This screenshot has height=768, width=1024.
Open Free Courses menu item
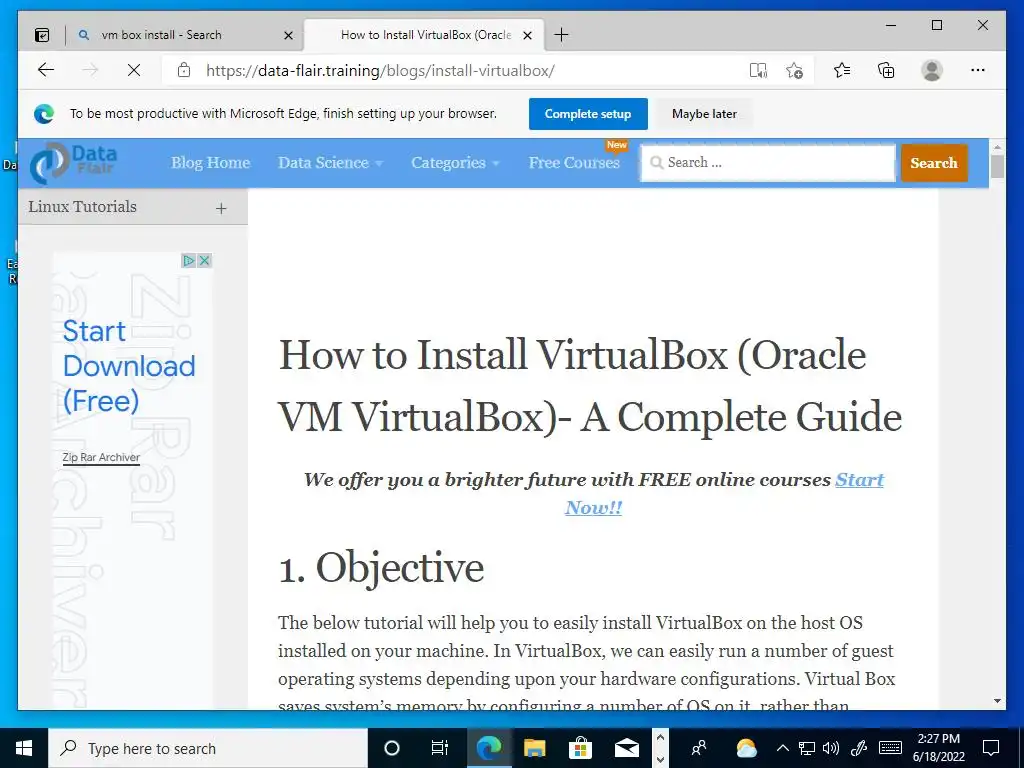(x=574, y=163)
